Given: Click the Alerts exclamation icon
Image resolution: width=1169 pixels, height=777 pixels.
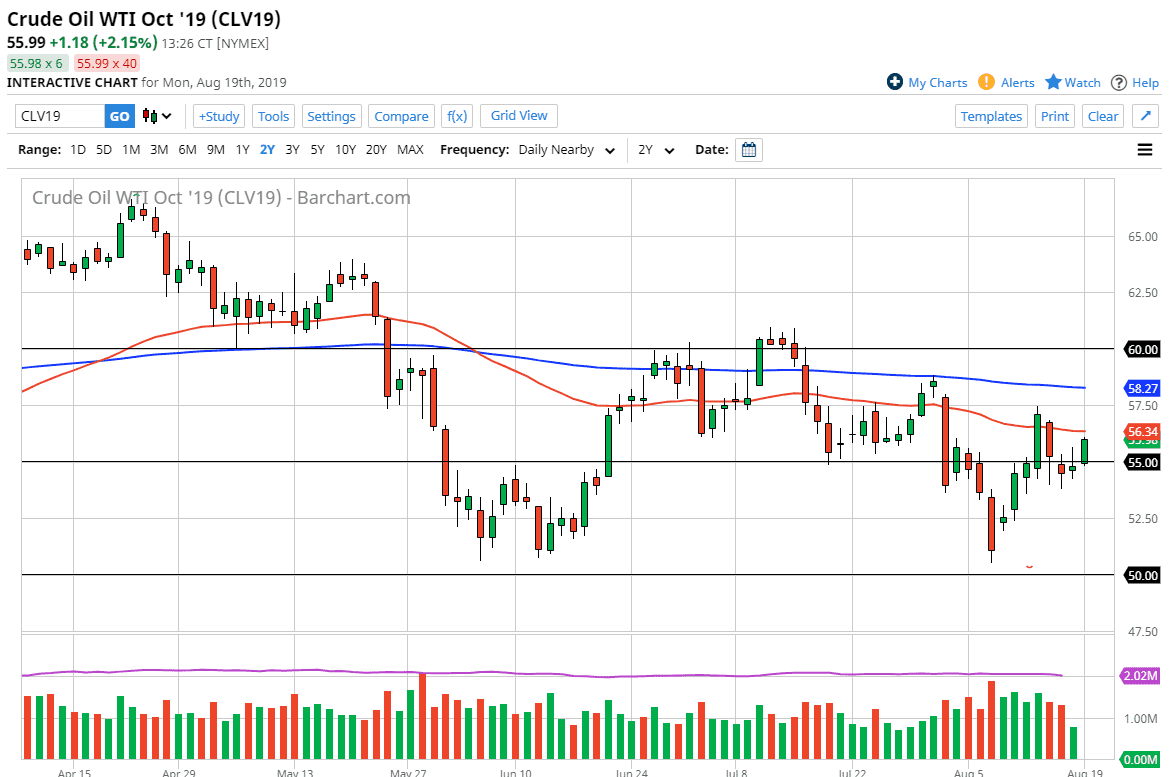Looking at the screenshot, I should [986, 82].
